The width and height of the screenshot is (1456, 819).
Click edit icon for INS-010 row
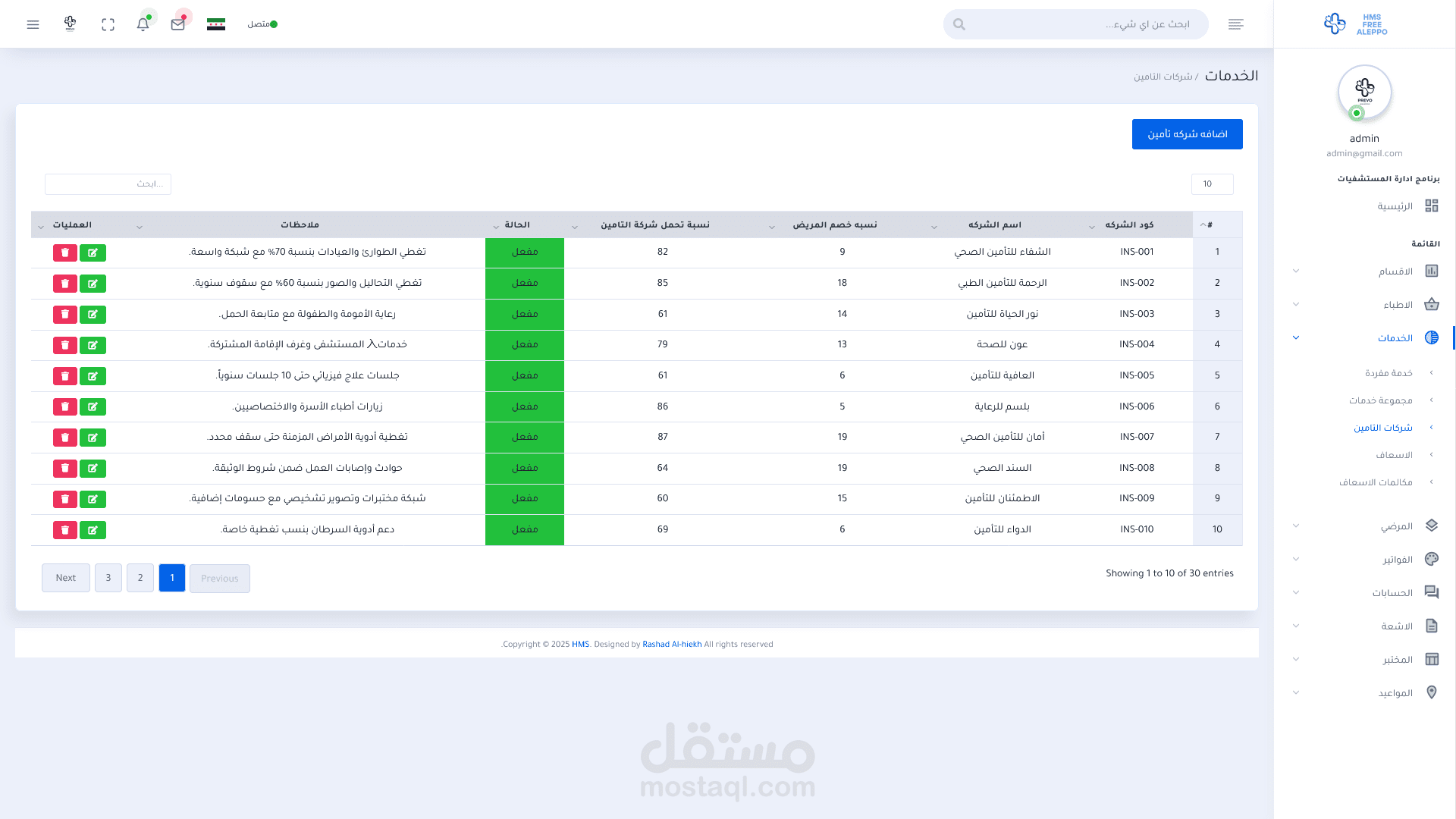coord(93,530)
